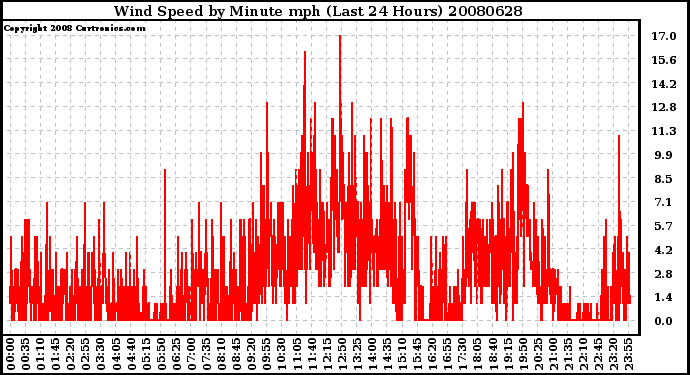The width and height of the screenshot is (690, 375).
Task: Select the 15.6 y-axis label
Action: pyautogui.click(x=664, y=60)
